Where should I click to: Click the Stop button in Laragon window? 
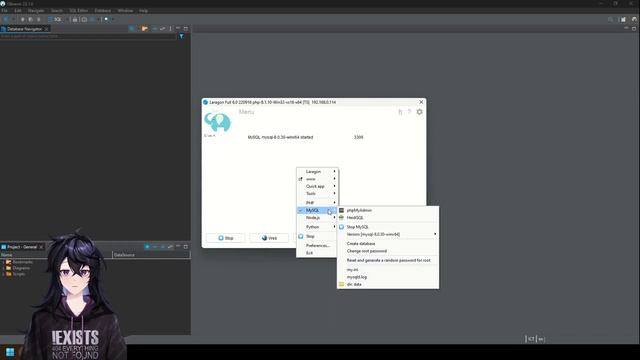[x=226, y=238]
